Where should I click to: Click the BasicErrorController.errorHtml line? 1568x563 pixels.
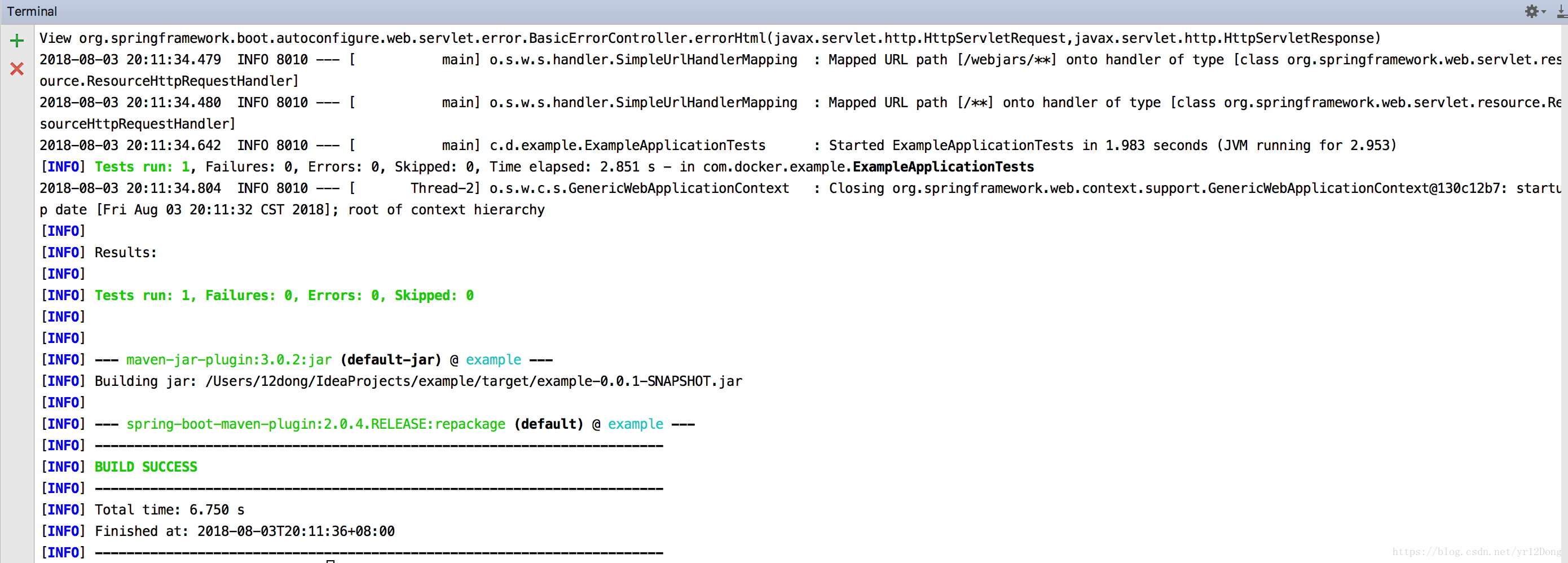point(710,38)
